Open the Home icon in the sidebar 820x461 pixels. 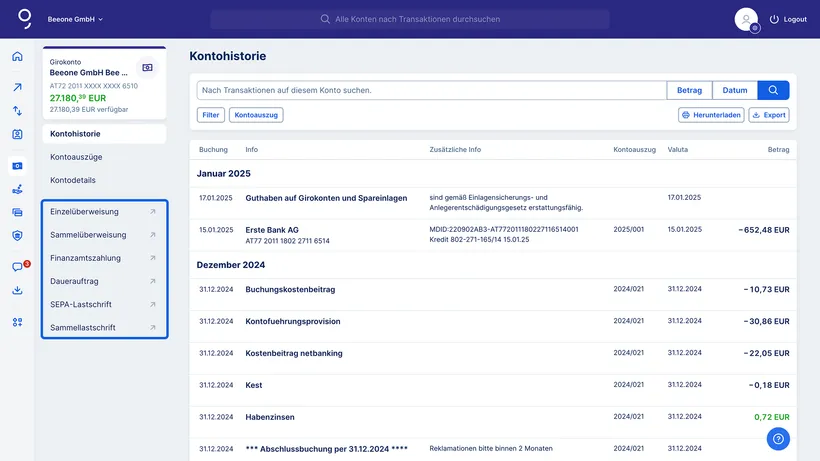tap(17, 56)
